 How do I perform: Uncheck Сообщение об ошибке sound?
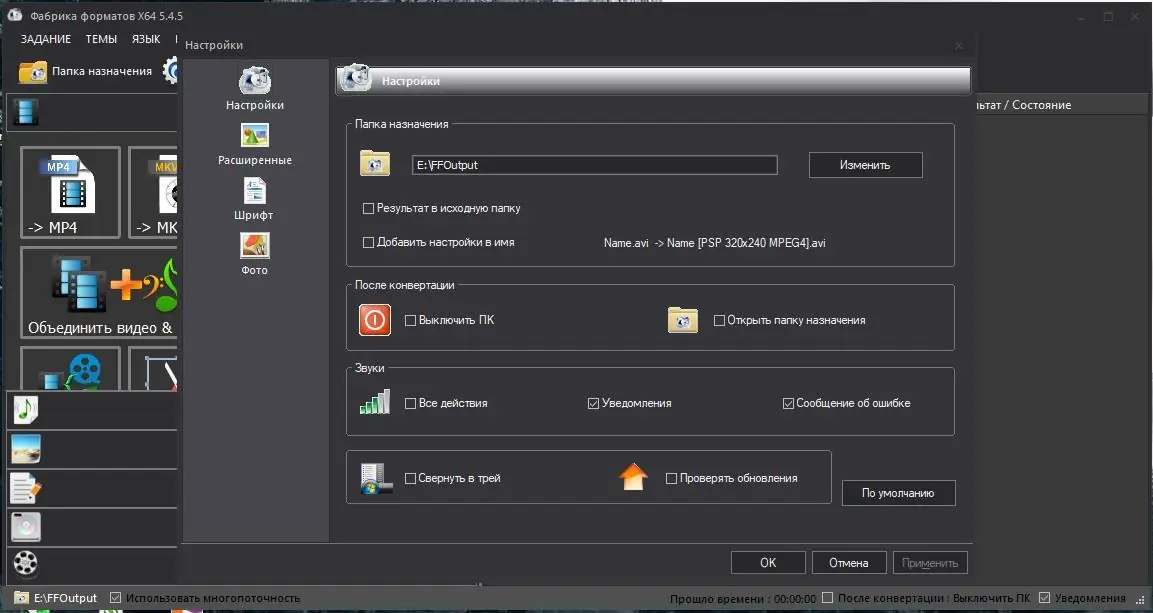788,404
